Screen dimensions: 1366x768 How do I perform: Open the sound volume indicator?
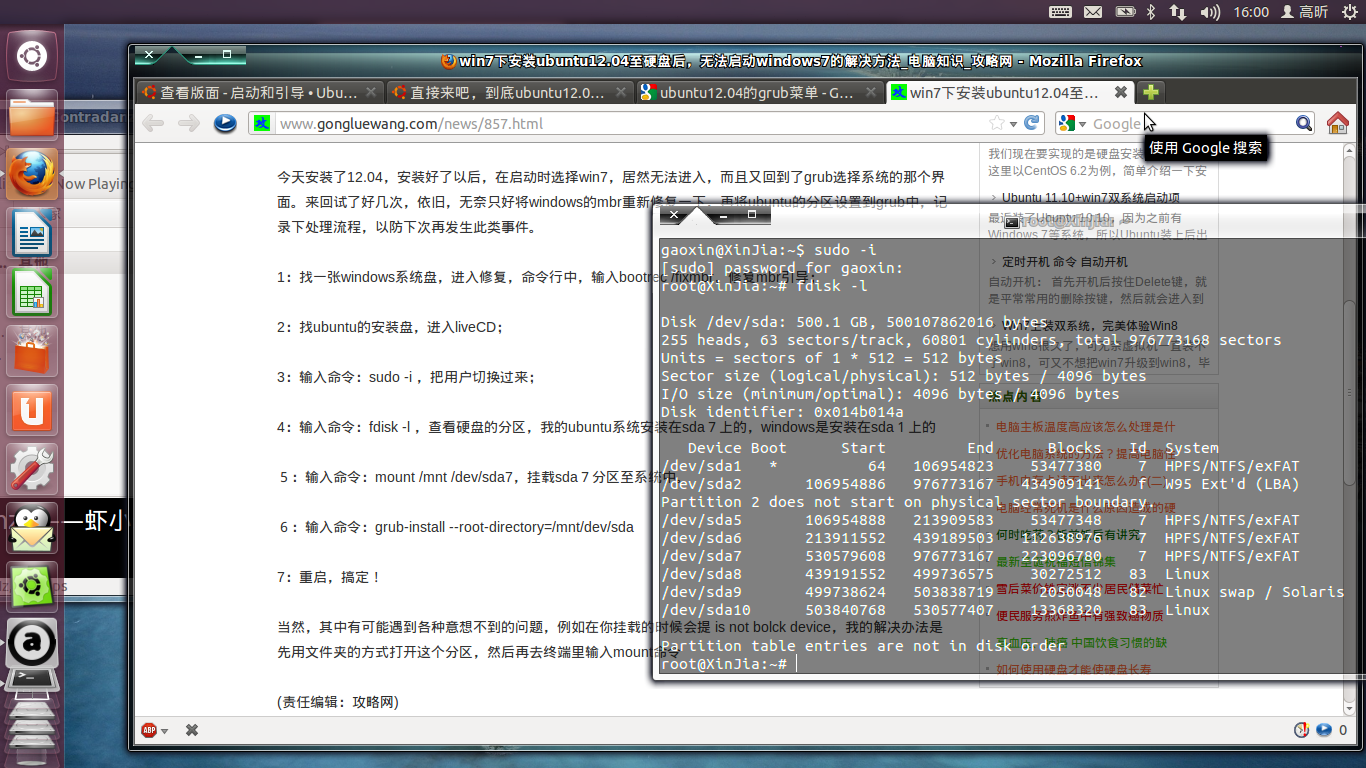1210,12
